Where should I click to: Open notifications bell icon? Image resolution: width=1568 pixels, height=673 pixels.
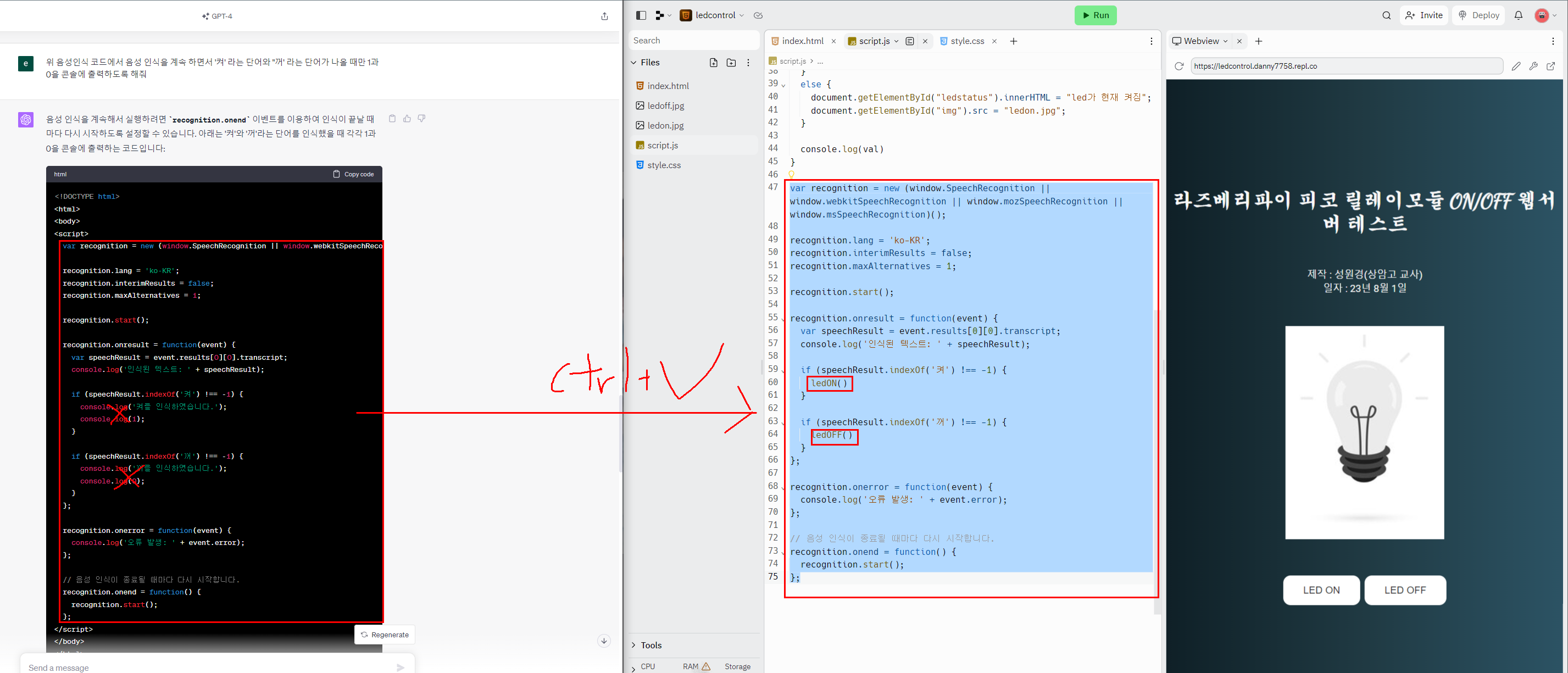click(1518, 15)
